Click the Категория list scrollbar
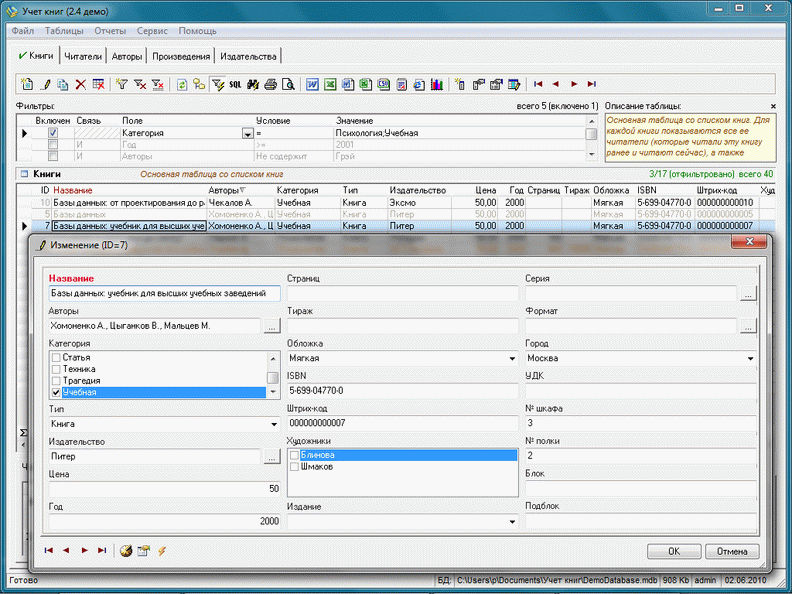 click(x=272, y=375)
